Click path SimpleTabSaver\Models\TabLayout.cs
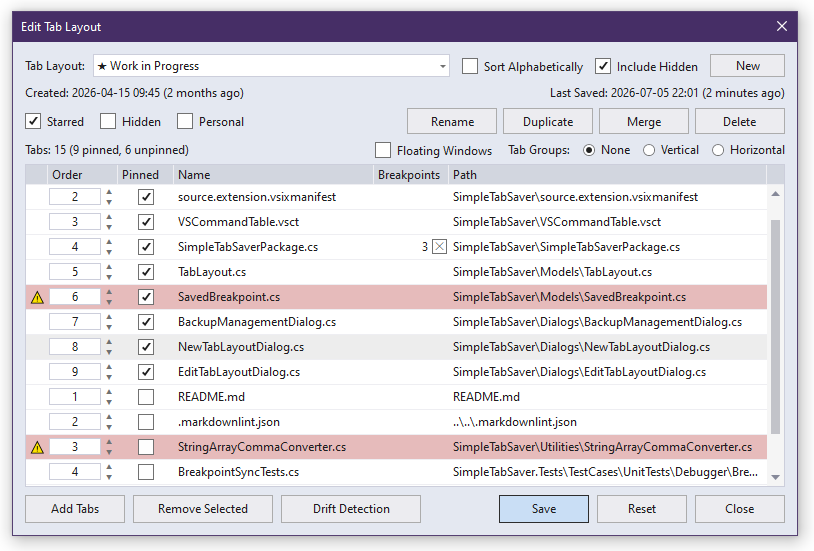This screenshot has width=814, height=551. (x=552, y=272)
